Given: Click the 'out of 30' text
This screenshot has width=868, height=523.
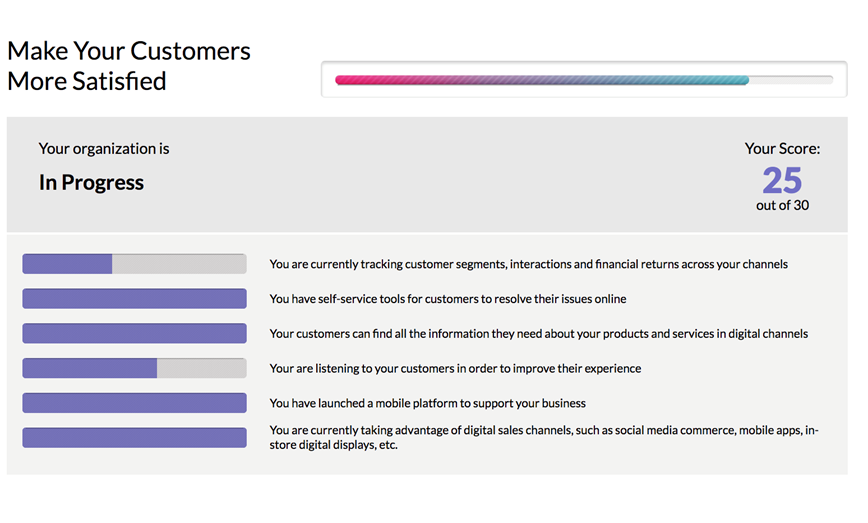Looking at the screenshot, I should (782, 205).
